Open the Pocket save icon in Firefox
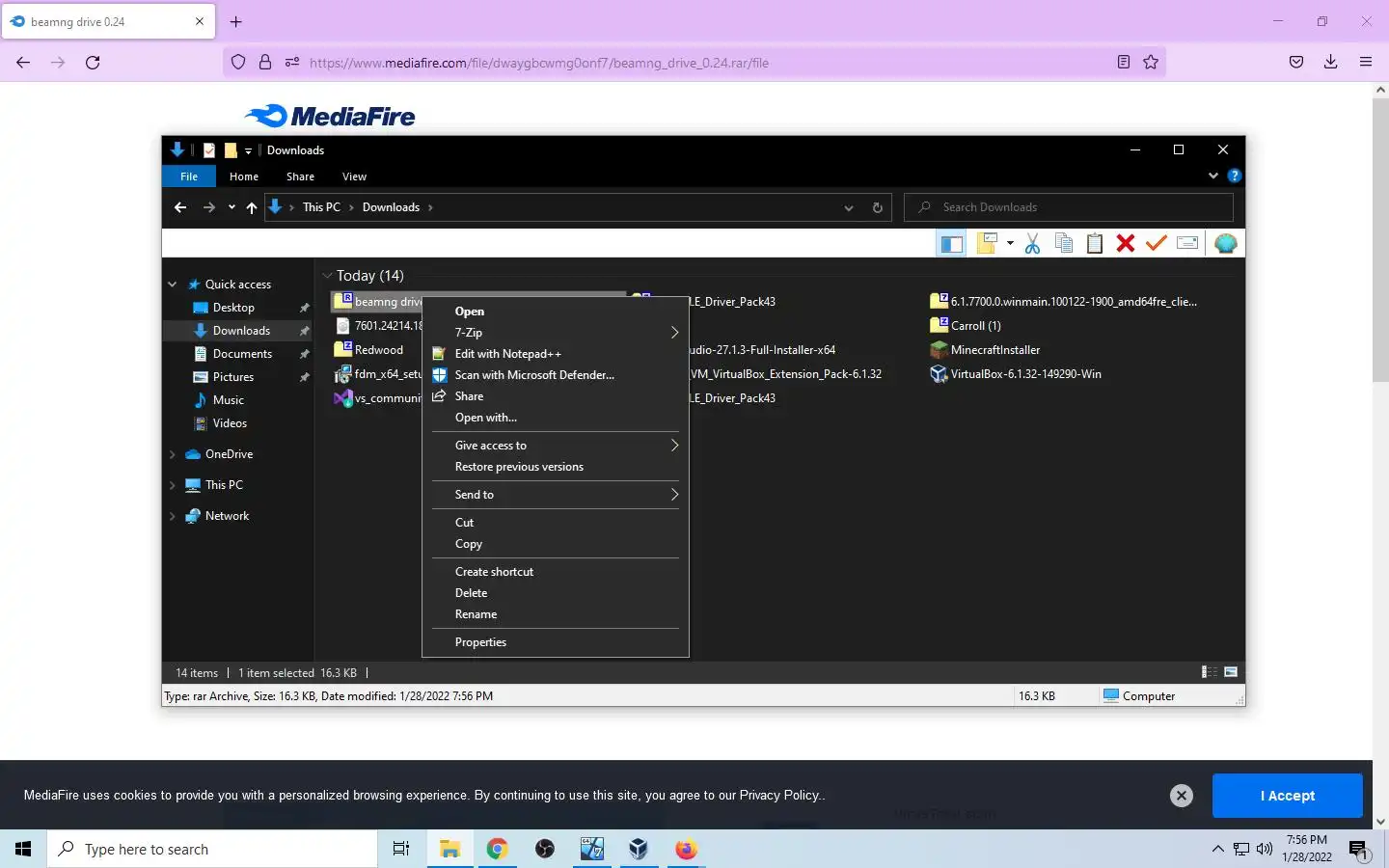 [1296, 63]
